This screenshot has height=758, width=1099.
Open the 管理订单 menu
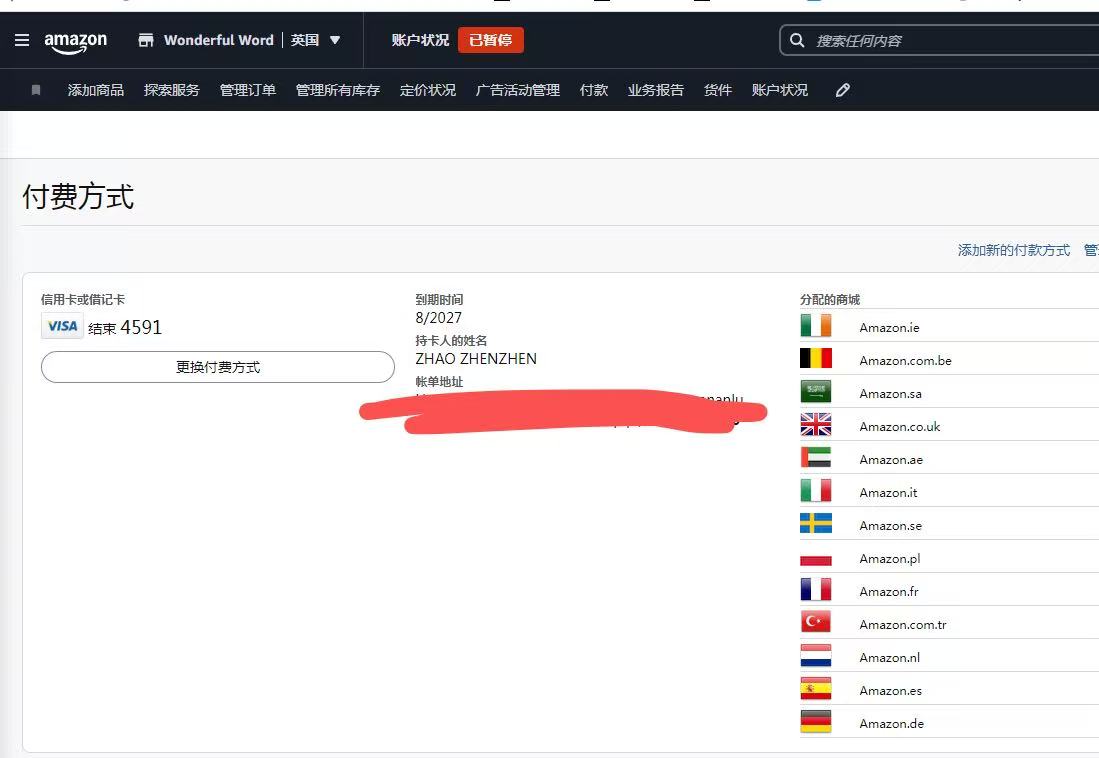pos(247,90)
